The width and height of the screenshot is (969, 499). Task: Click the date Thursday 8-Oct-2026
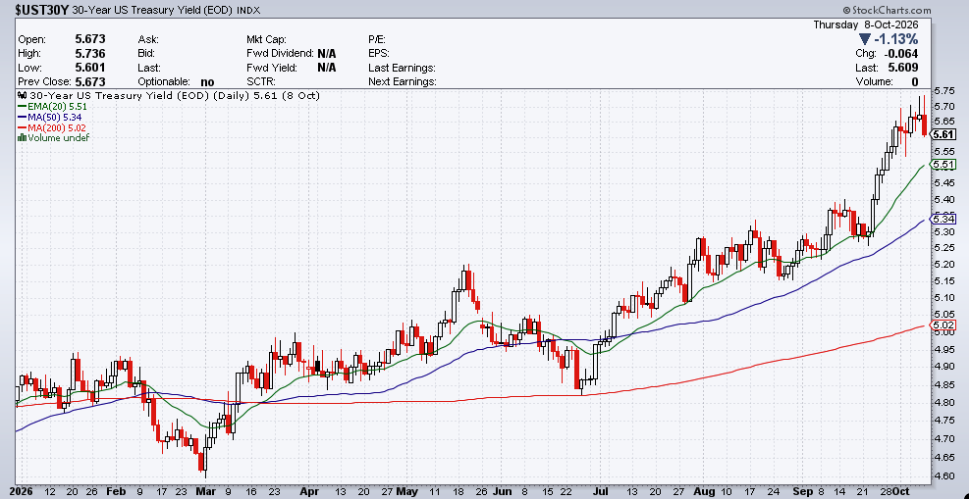click(x=866, y=25)
